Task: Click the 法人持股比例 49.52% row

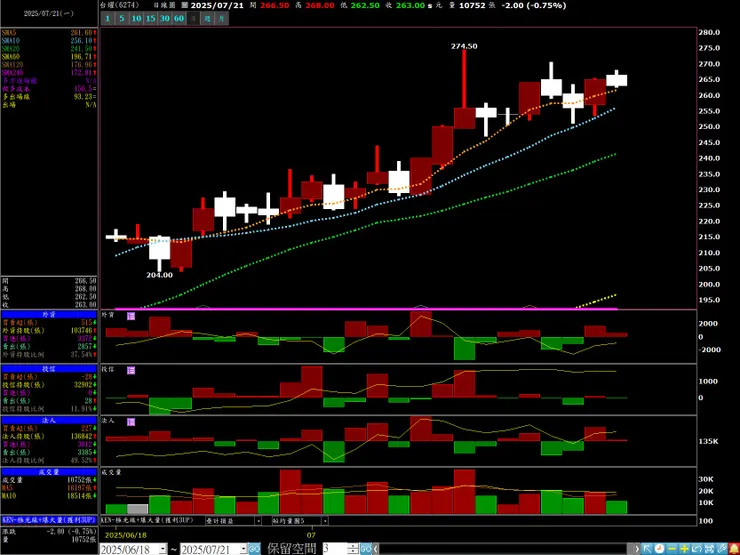Action: [49, 460]
